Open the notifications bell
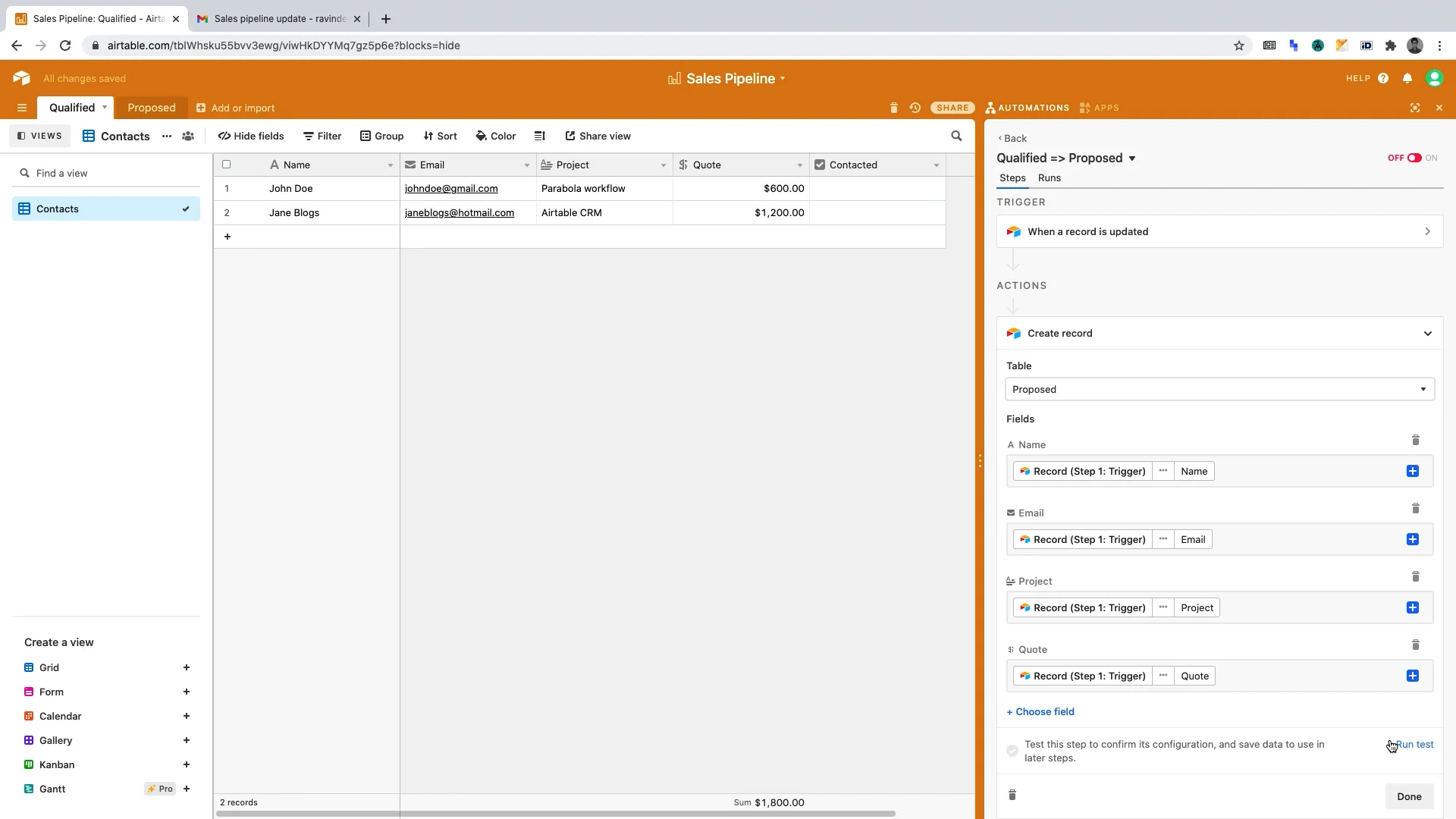Image resolution: width=1456 pixels, height=819 pixels. [x=1407, y=78]
